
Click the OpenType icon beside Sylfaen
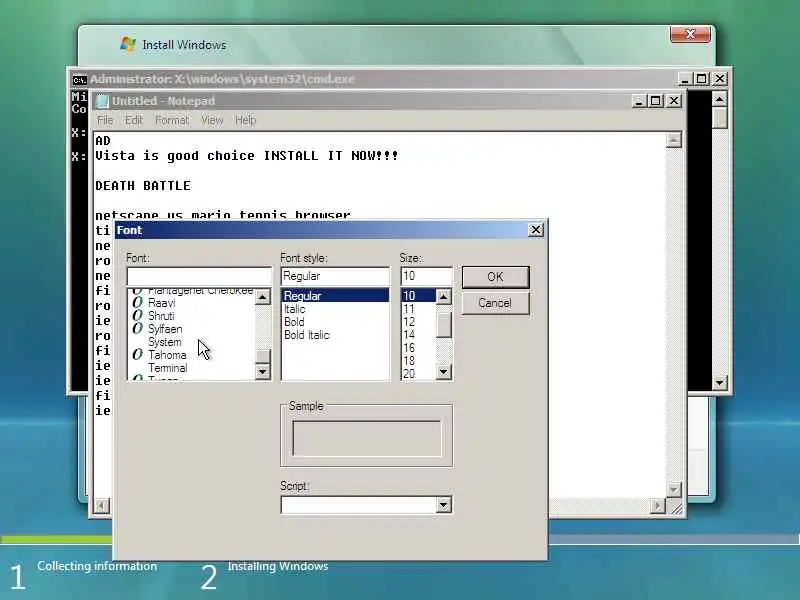(137, 329)
